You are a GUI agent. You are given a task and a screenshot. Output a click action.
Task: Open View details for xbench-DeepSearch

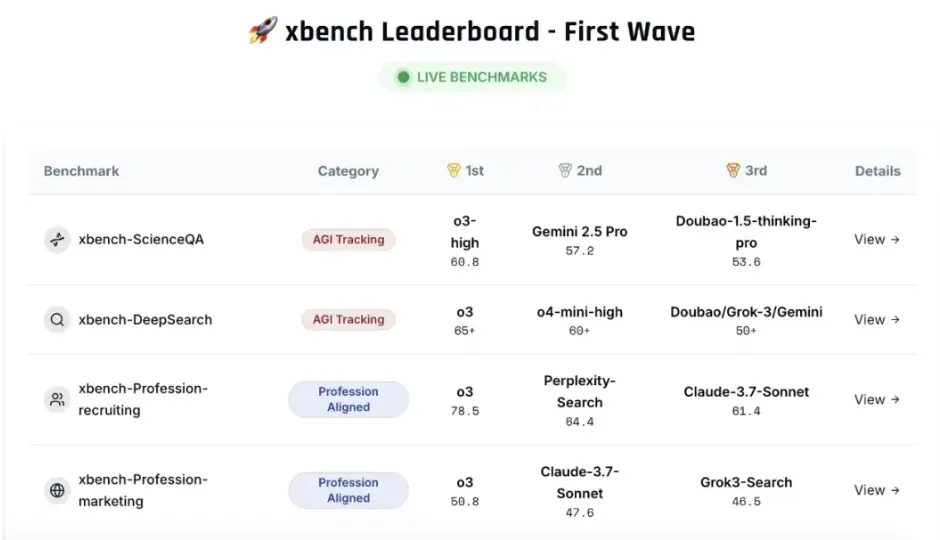point(877,319)
